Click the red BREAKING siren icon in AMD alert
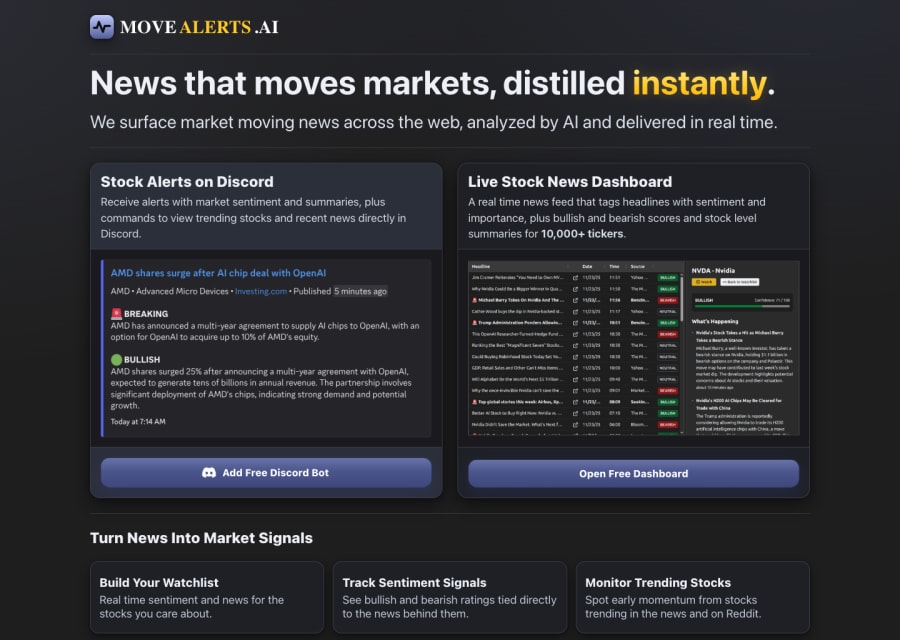Viewport: 900px width, 640px height. 116,313
